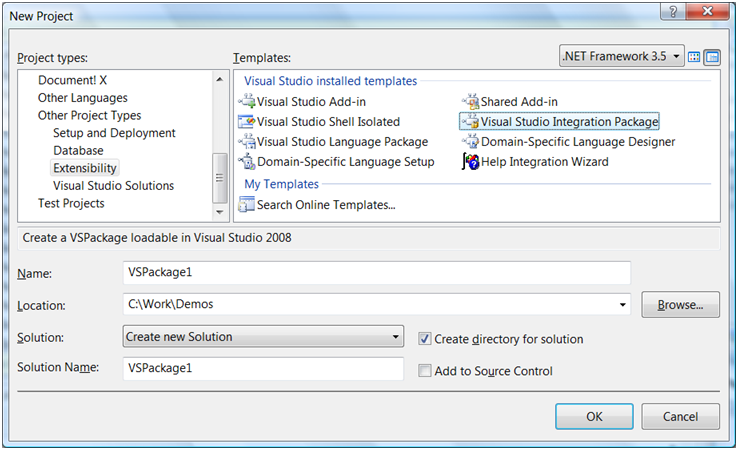Screen dimensions: 738x450
Task: Select Visual Studio Solutions project type
Action: (113, 185)
